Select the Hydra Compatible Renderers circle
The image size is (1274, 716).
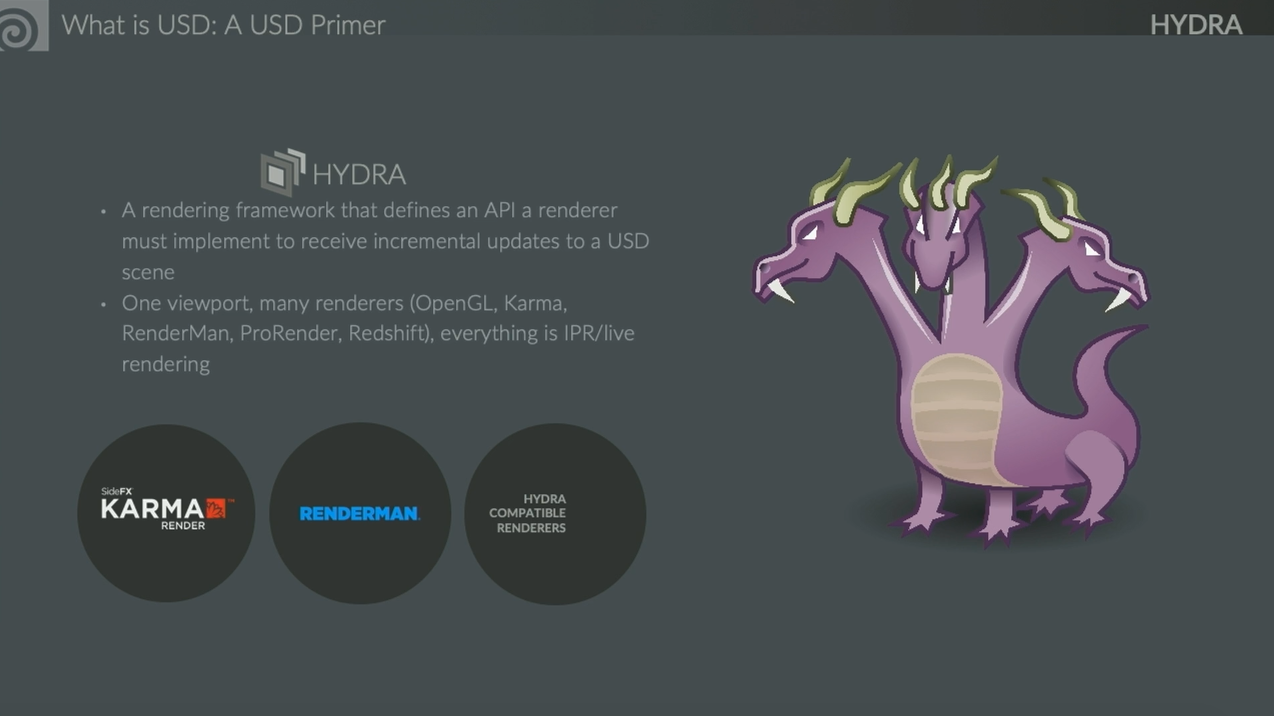point(555,513)
